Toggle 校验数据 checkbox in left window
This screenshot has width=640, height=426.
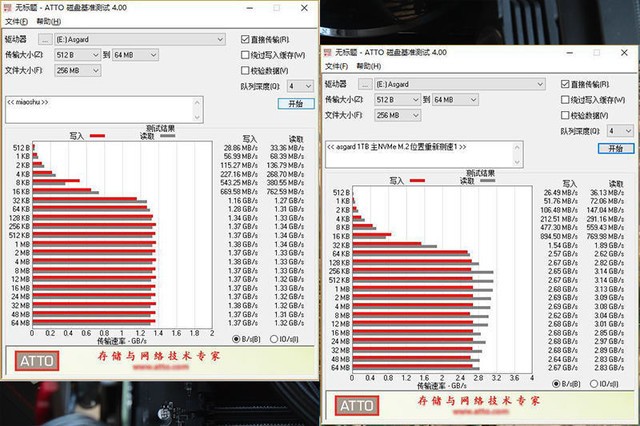245,71
